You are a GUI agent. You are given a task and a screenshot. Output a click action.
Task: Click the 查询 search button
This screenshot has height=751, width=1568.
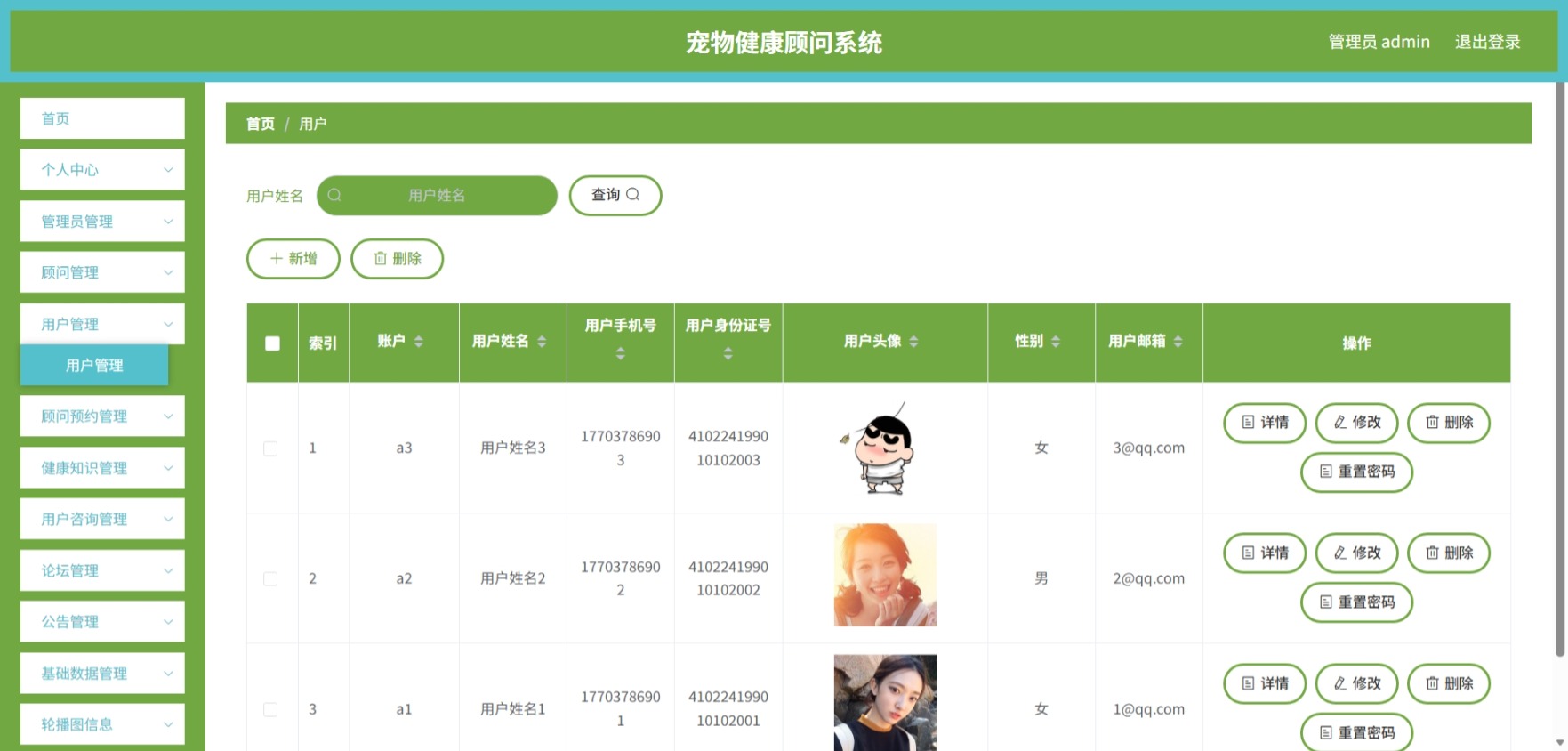coord(615,195)
